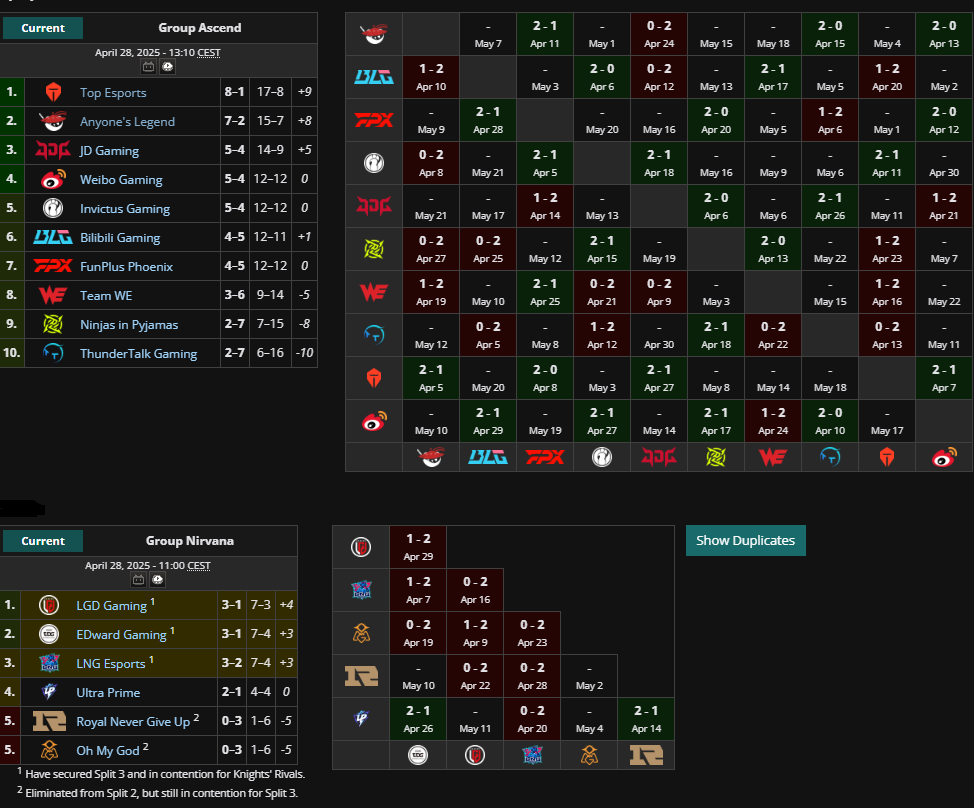Select Current tab in Group Ascend
The image size is (974, 808).
pyautogui.click(x=43, y=28)
